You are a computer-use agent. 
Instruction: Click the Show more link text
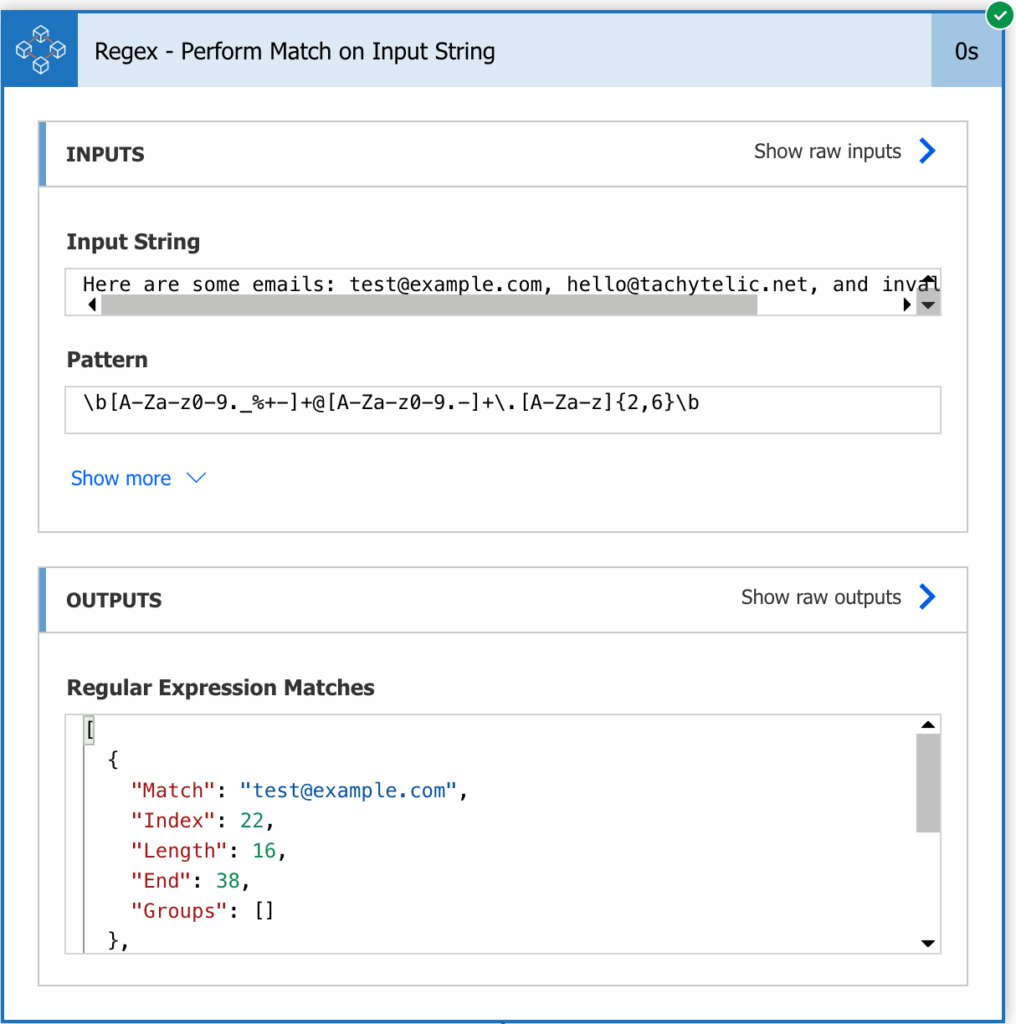tap(121, 478)
